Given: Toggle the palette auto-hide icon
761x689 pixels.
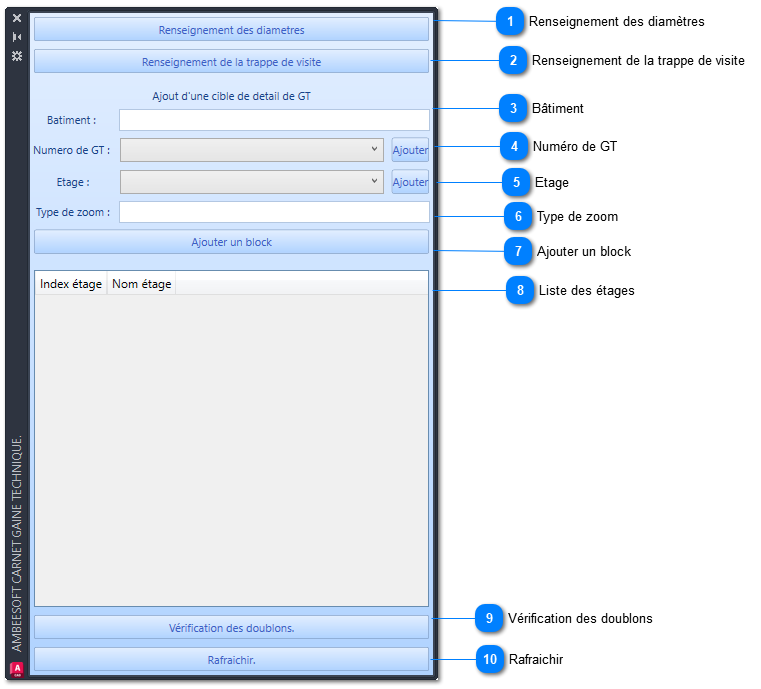Looking at the screenshot, I should (x=17, y=37).
